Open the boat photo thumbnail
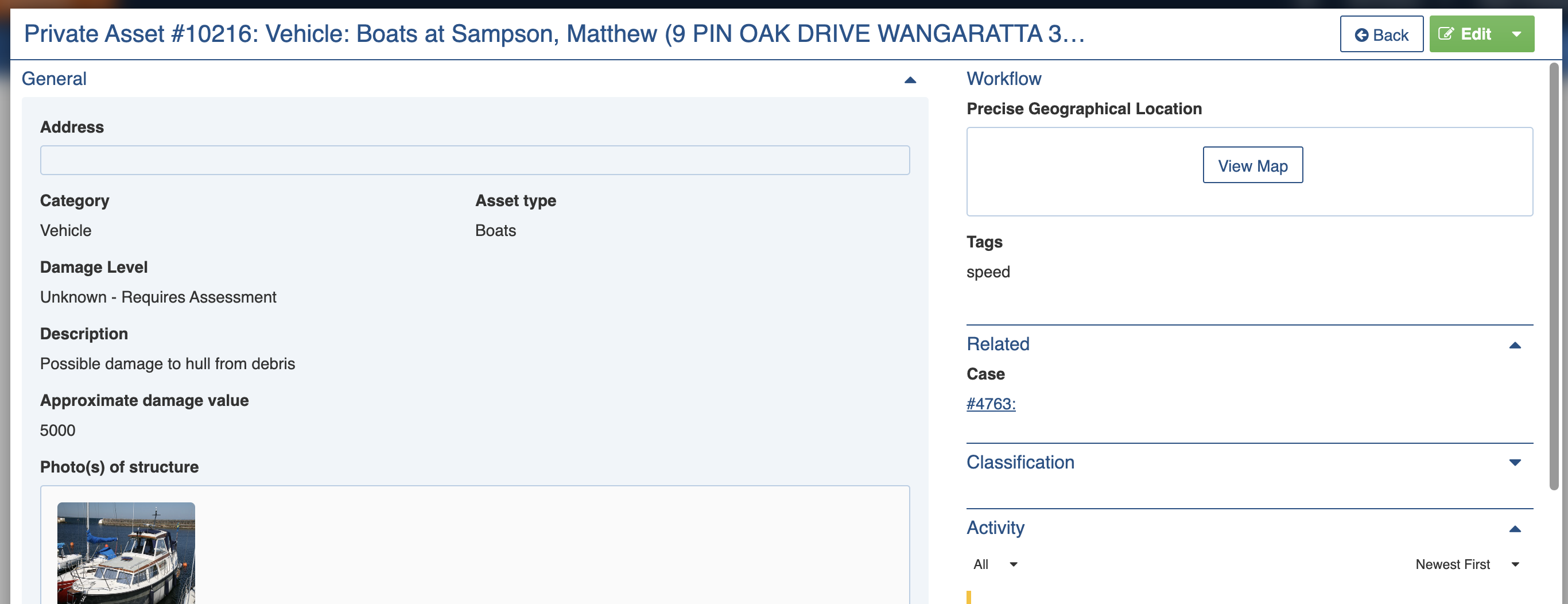This screenshot has width=1568, height=604. point(126,553)
